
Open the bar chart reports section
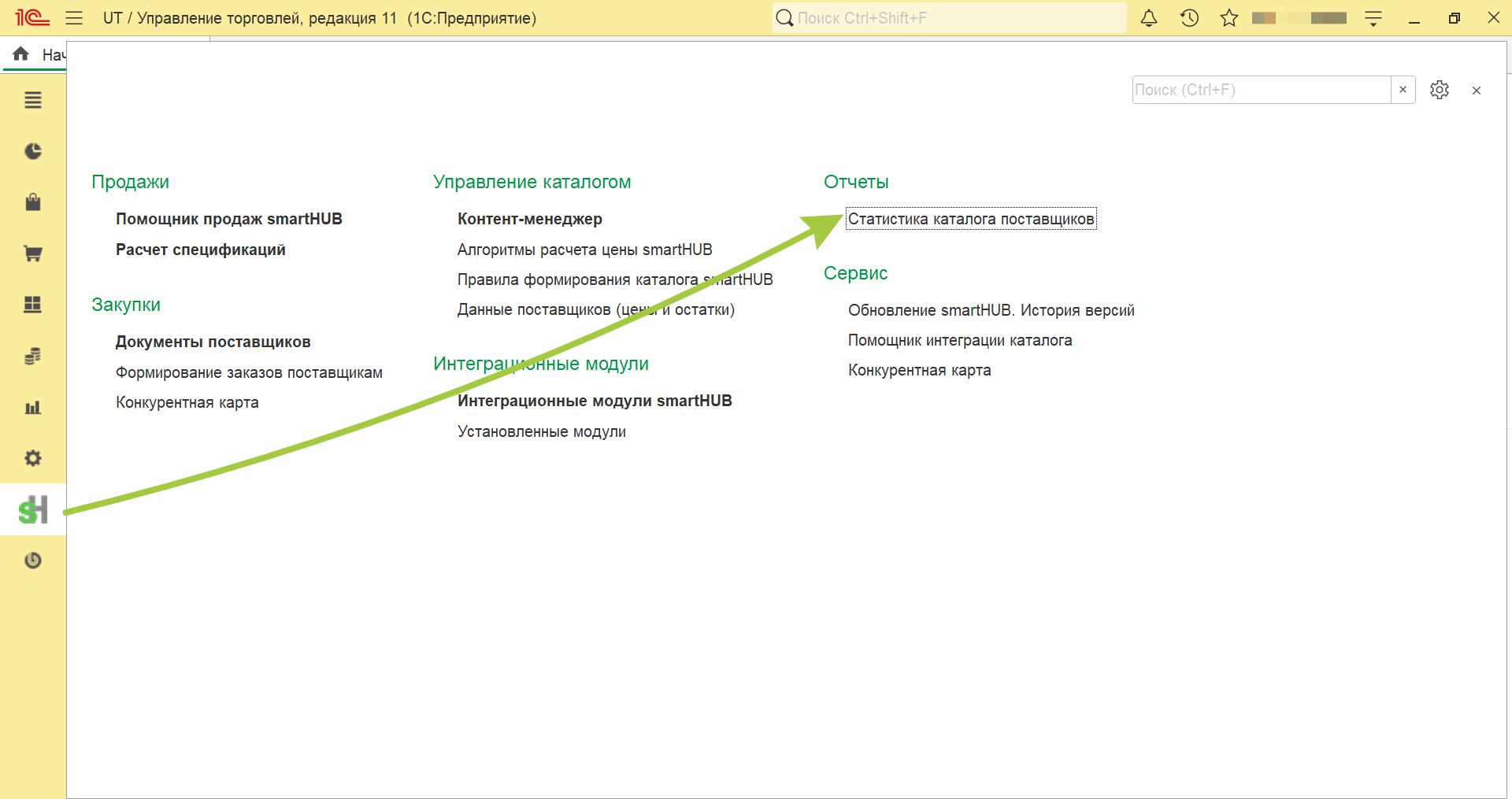33,407
